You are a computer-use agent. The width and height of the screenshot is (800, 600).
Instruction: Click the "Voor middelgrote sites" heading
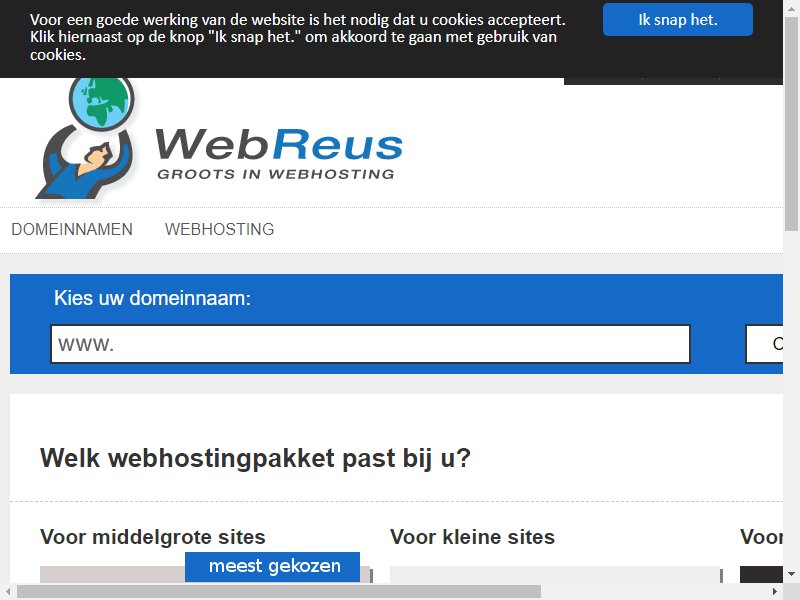(153, 537)
